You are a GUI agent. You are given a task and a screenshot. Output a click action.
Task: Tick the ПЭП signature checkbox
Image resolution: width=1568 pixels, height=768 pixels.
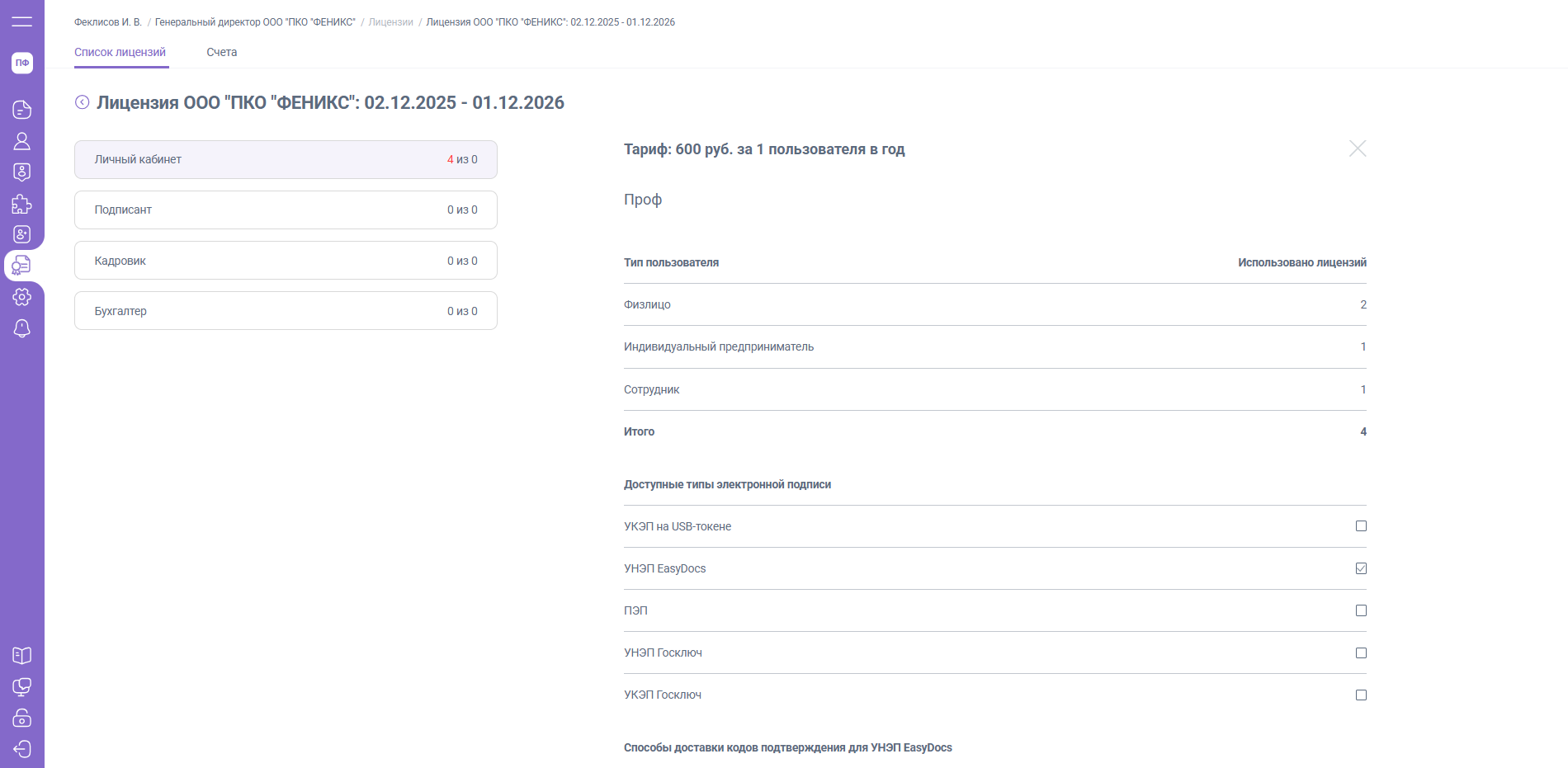tap(1361, 610)
